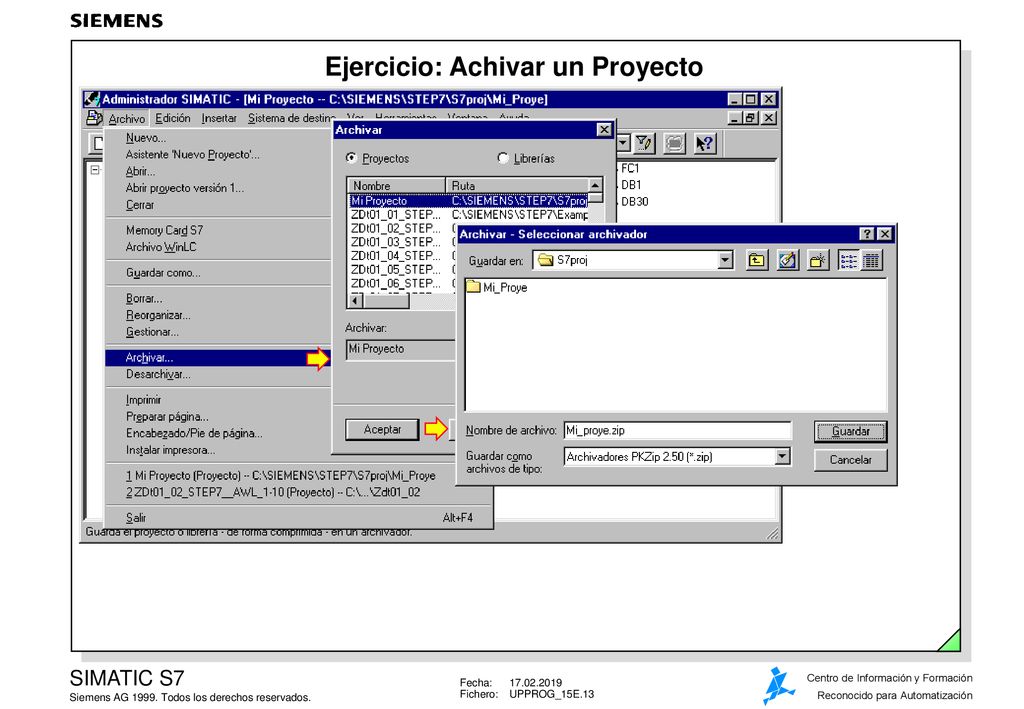Screen dimensions: 1024x709
Task: Collapse the project tree node in SIMATIC window
Action: (x=95, y=170)
